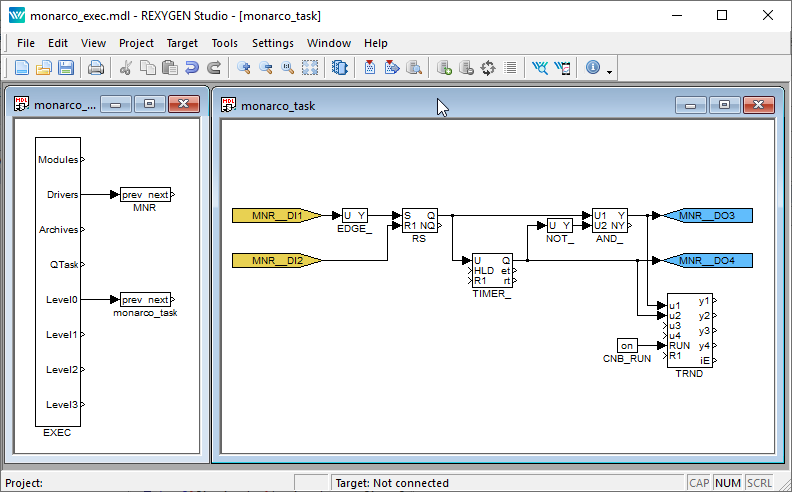Screen dimensions: 792x492
Task: Select the EXEC block in monarco_exec window
Action: click(58, 282)
